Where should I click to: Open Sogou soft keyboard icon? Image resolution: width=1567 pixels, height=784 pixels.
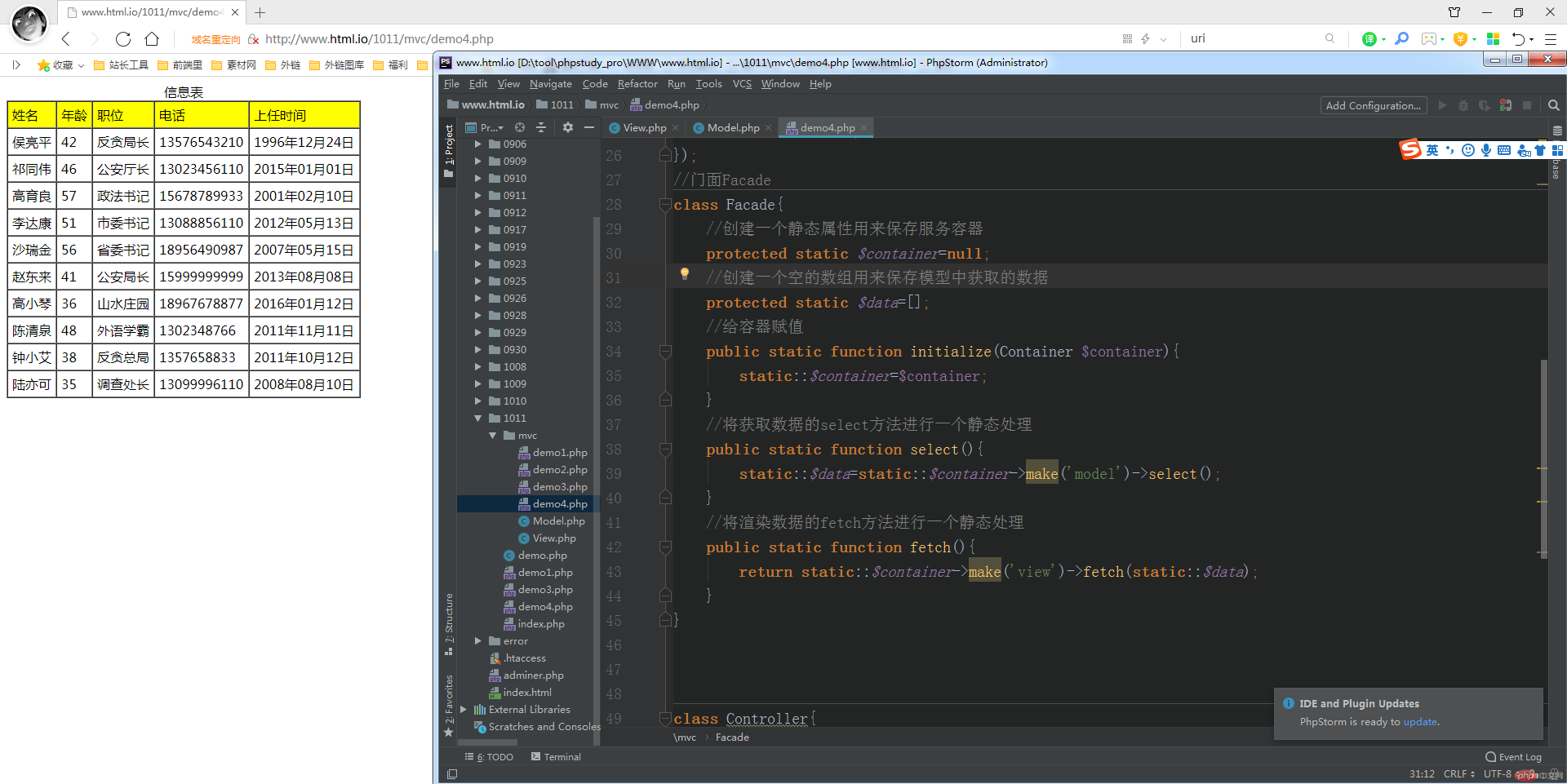(x=1504, y=150)
